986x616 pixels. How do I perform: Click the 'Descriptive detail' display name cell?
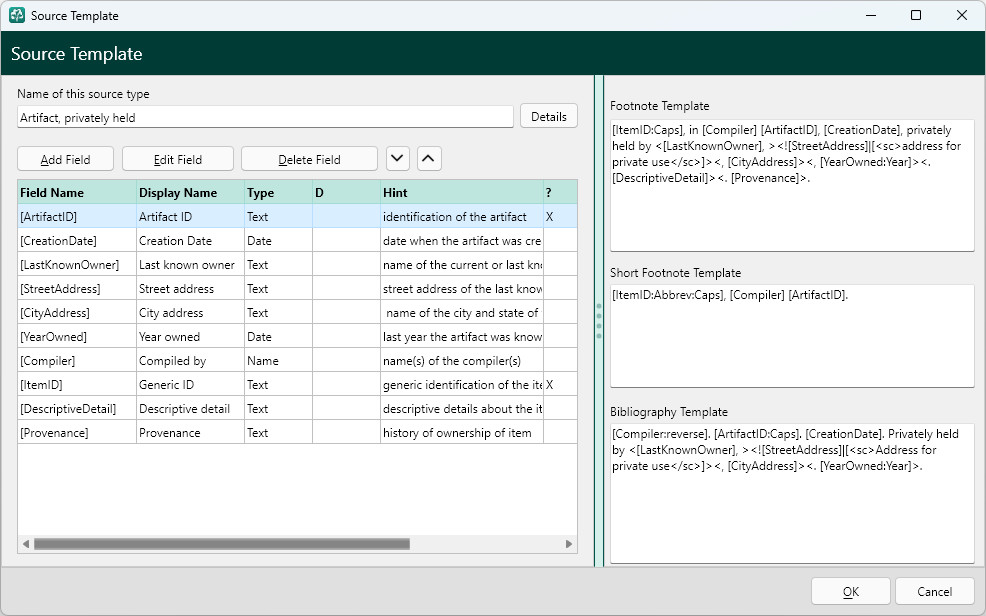coord(191,409)
